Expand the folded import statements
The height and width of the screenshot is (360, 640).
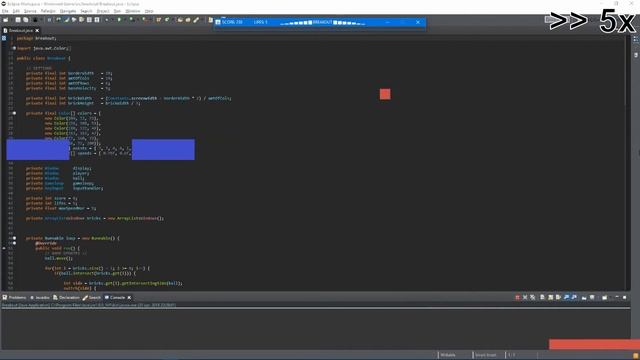tap(14, 48)
